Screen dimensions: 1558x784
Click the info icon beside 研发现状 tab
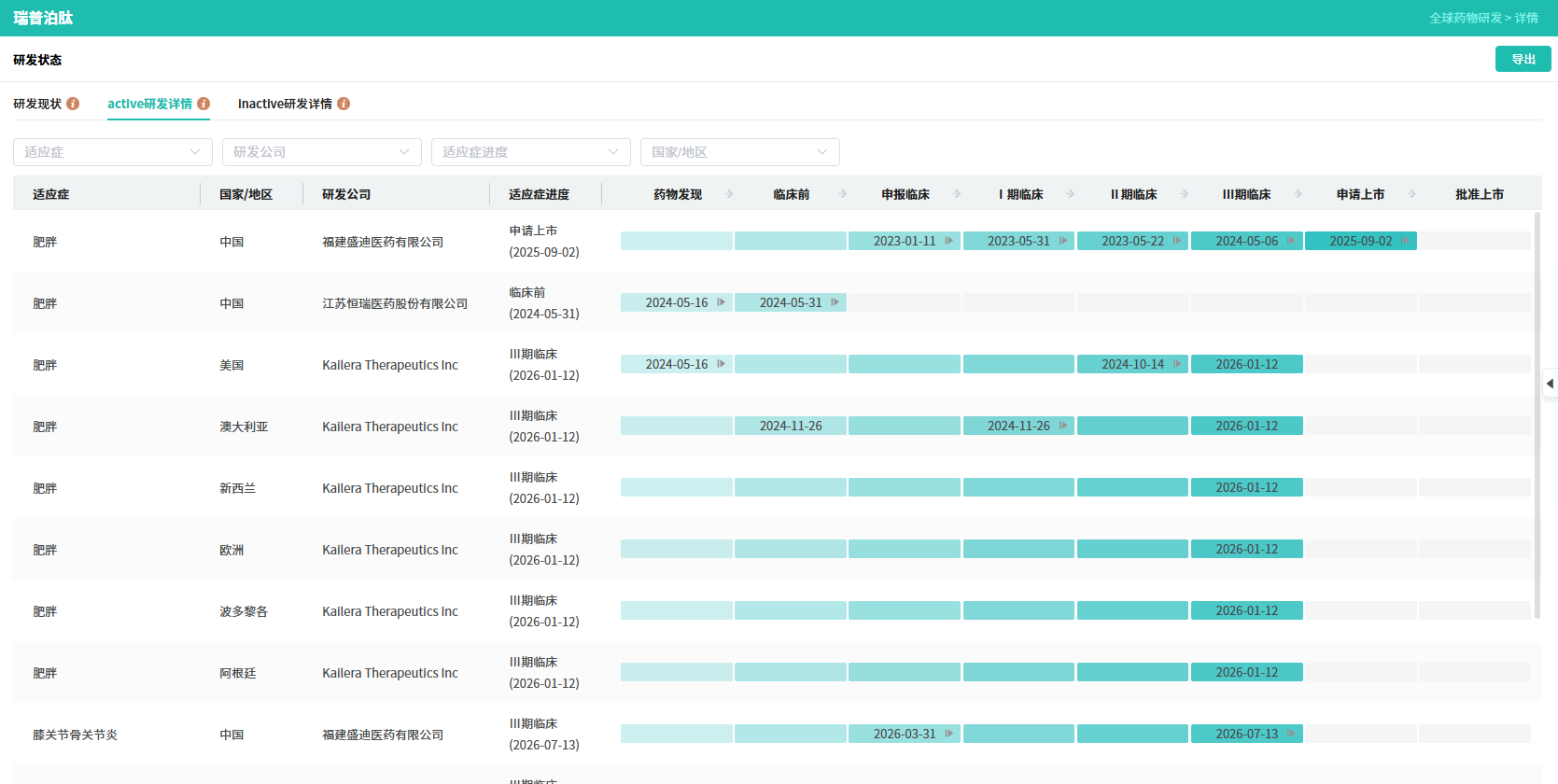click(x=73, y=104)
